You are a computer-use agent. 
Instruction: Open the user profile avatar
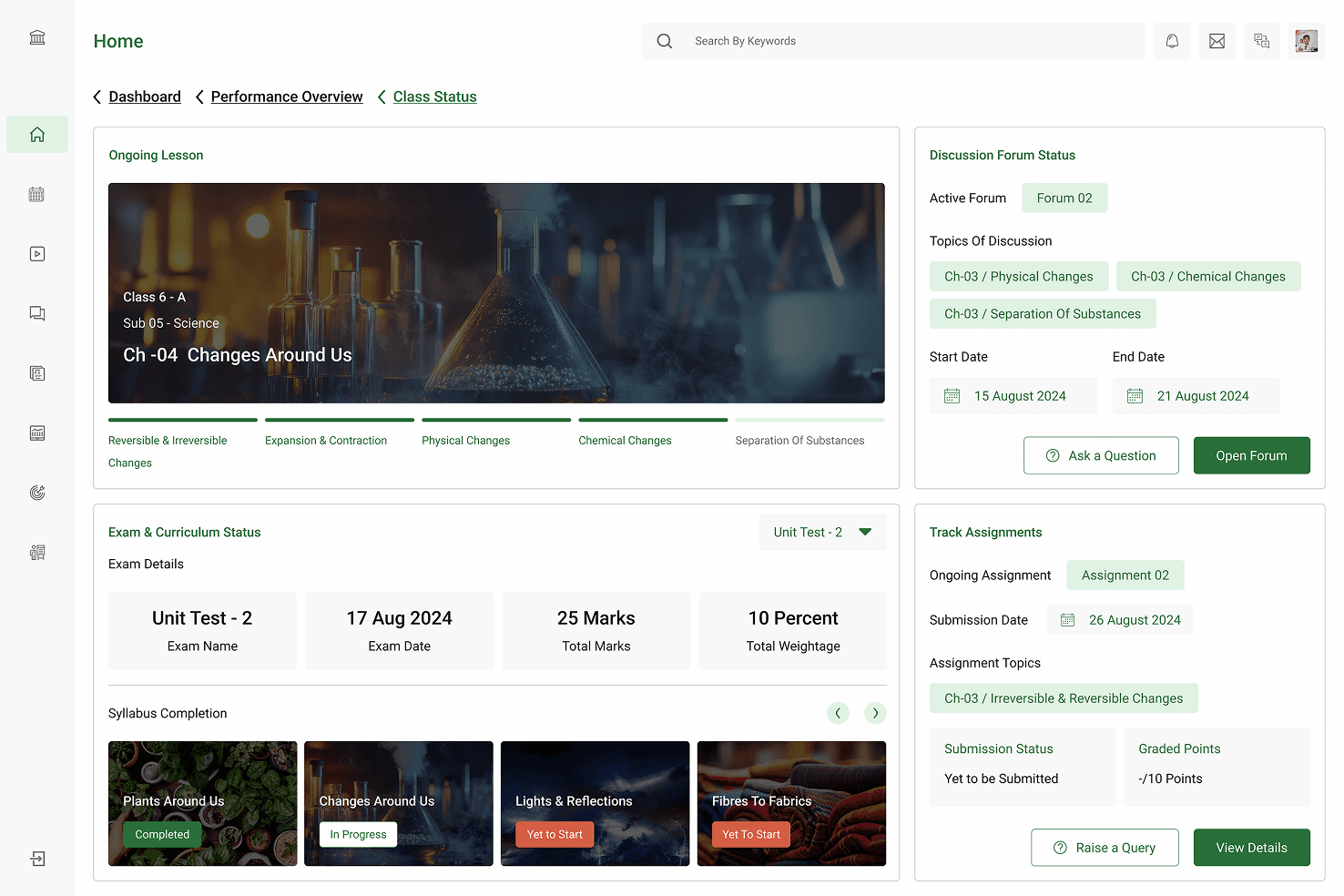[x=1307, y=41]
